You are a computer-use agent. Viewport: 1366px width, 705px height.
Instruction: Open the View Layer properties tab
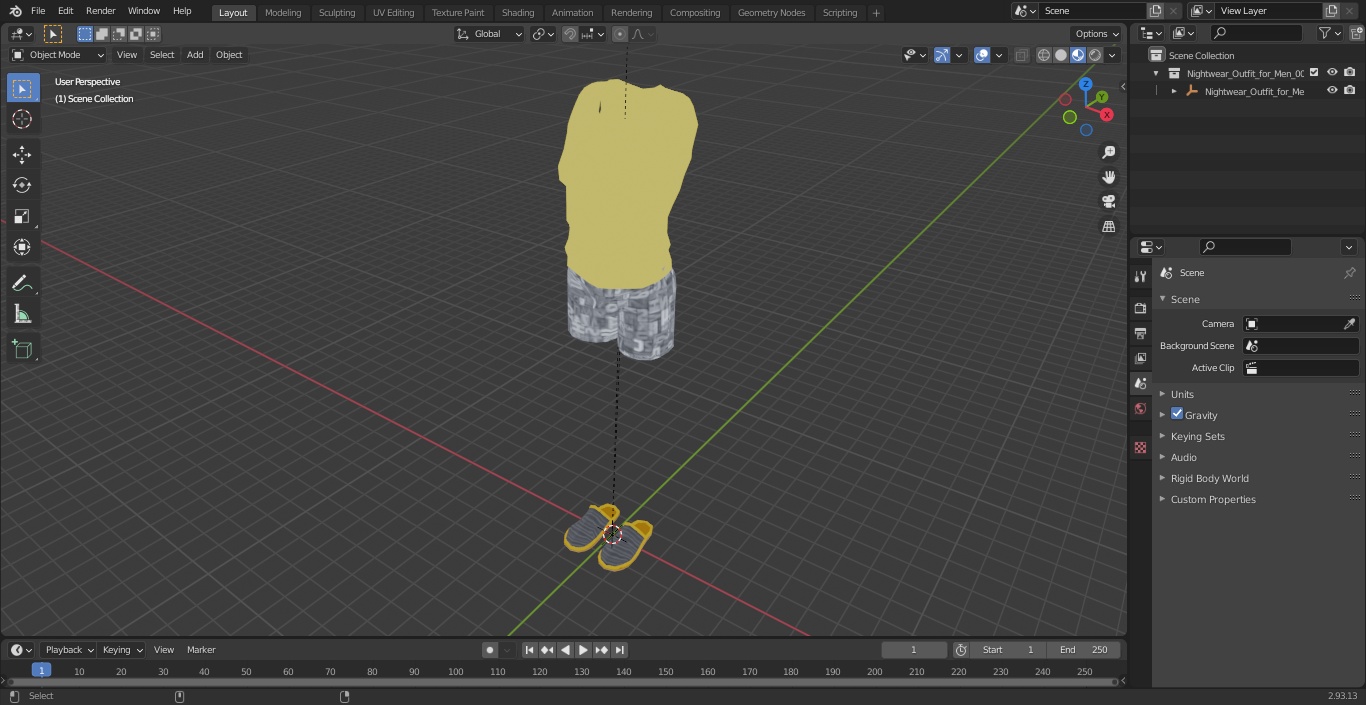pos(1140,358)
